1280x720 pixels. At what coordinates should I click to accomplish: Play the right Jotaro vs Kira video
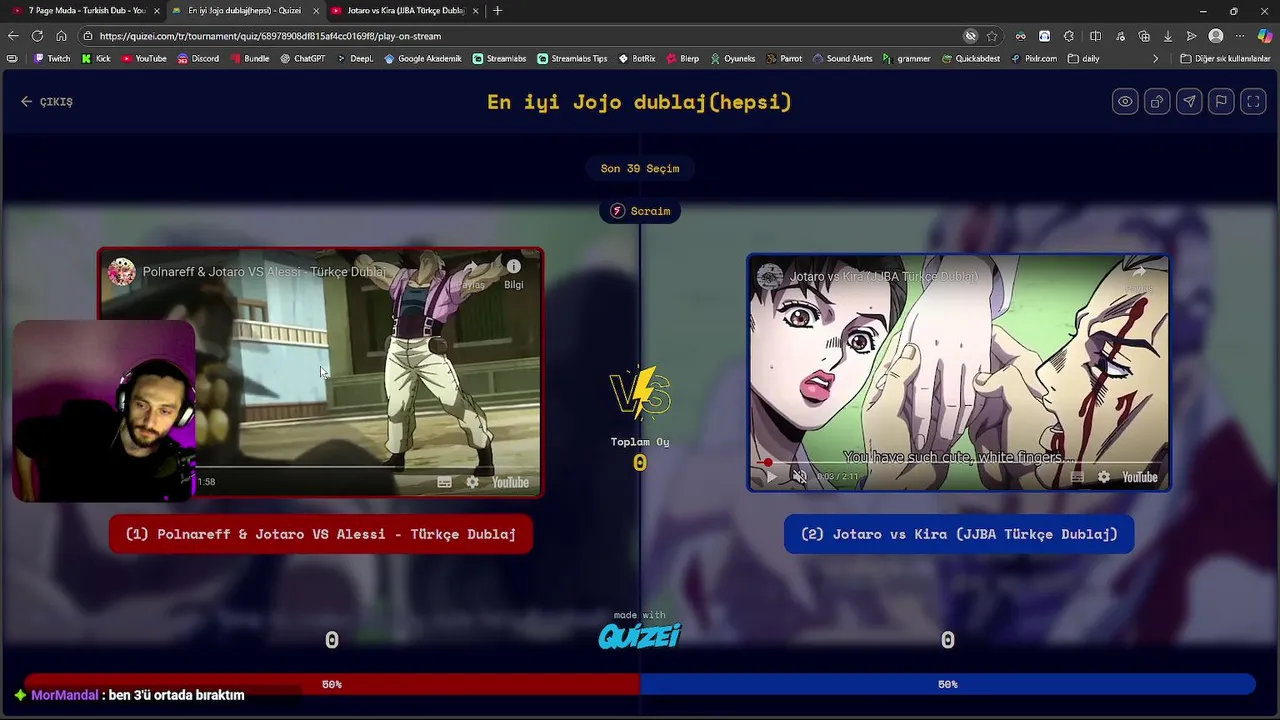pos(770,477)
